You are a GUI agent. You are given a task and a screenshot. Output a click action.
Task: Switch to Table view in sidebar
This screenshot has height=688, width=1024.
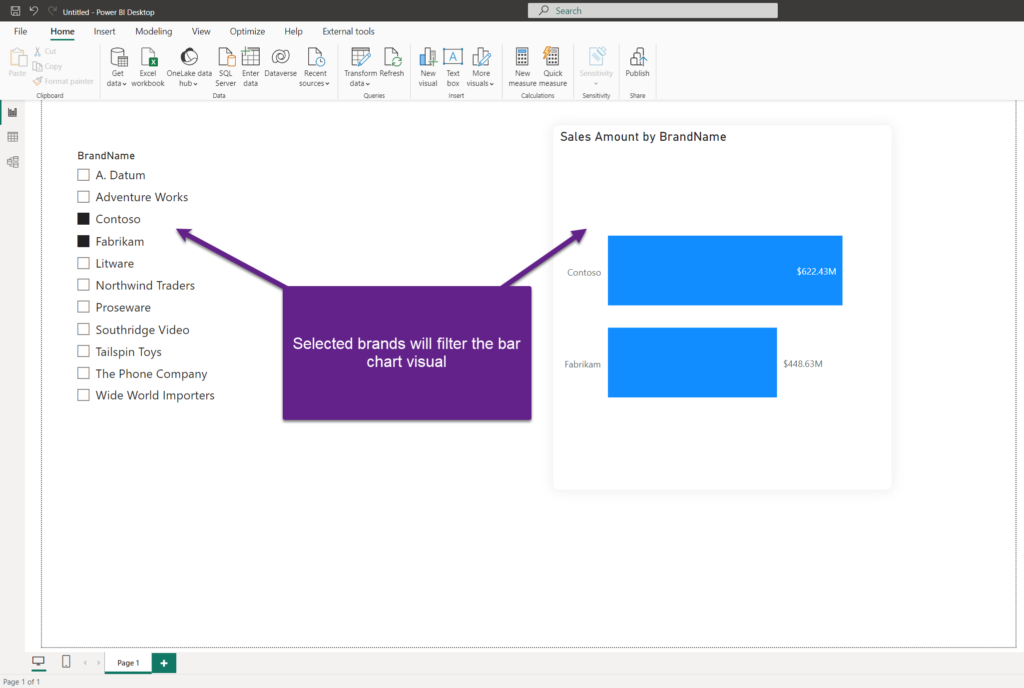coord(12,137)
